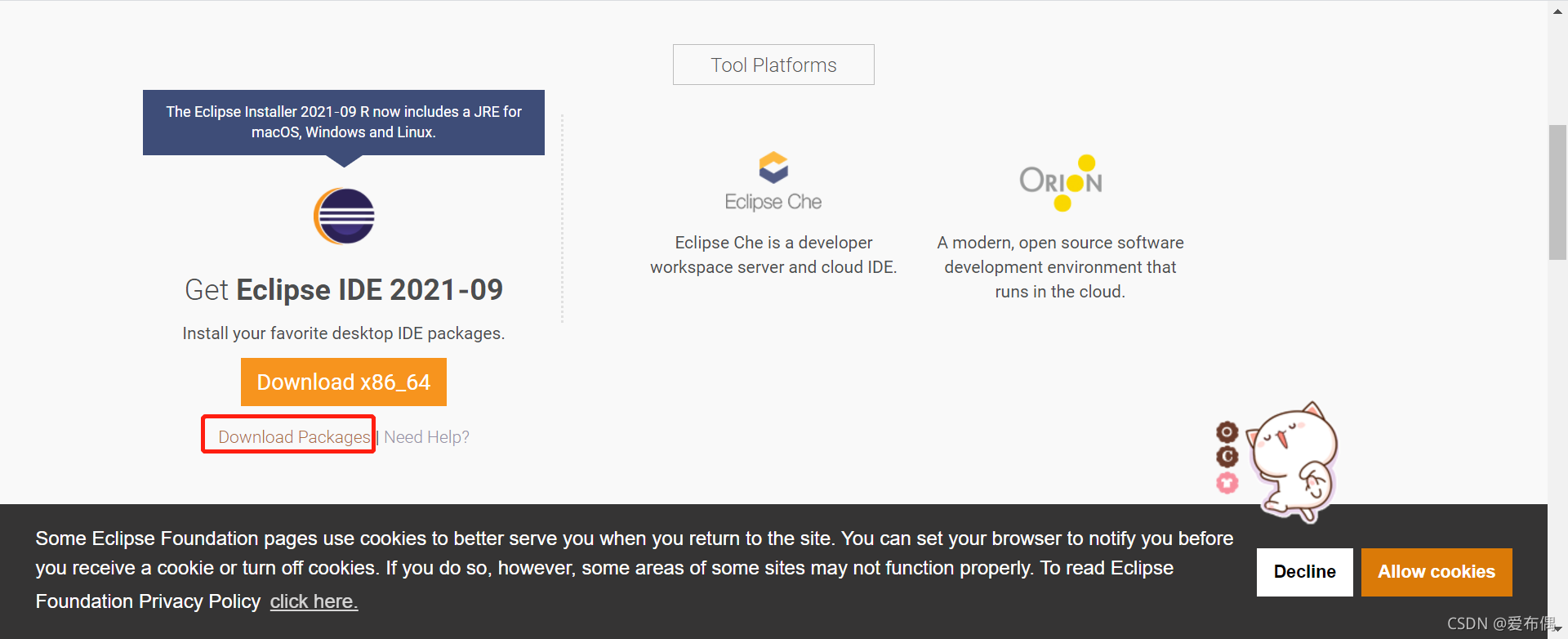Image resolution: width=1568 pixels, height=639 pixels.
Task: Click the top flower icon beside the cat
Action: (1227, 431)
